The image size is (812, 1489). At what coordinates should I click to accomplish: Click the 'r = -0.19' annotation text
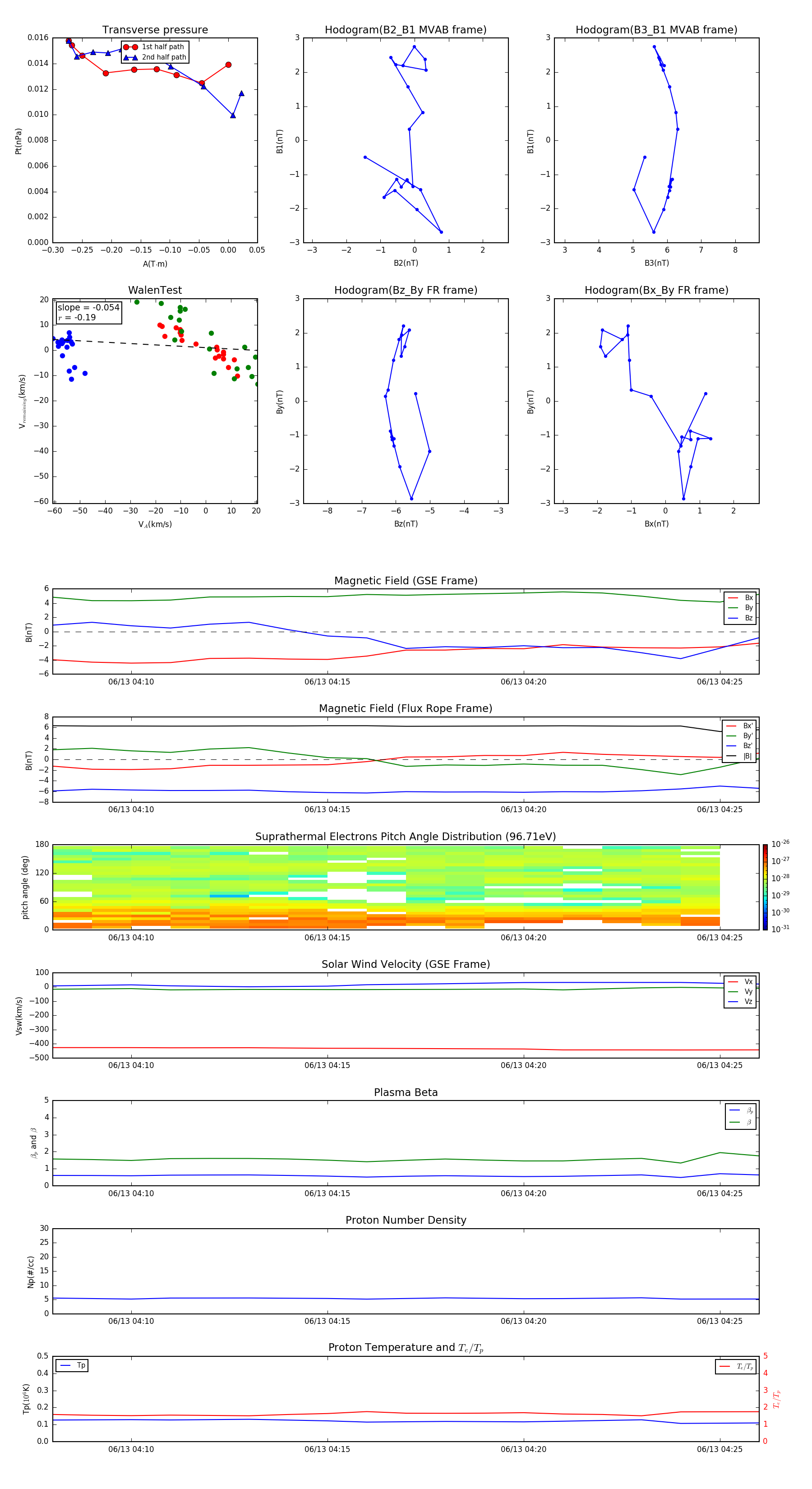coord(77,317)
